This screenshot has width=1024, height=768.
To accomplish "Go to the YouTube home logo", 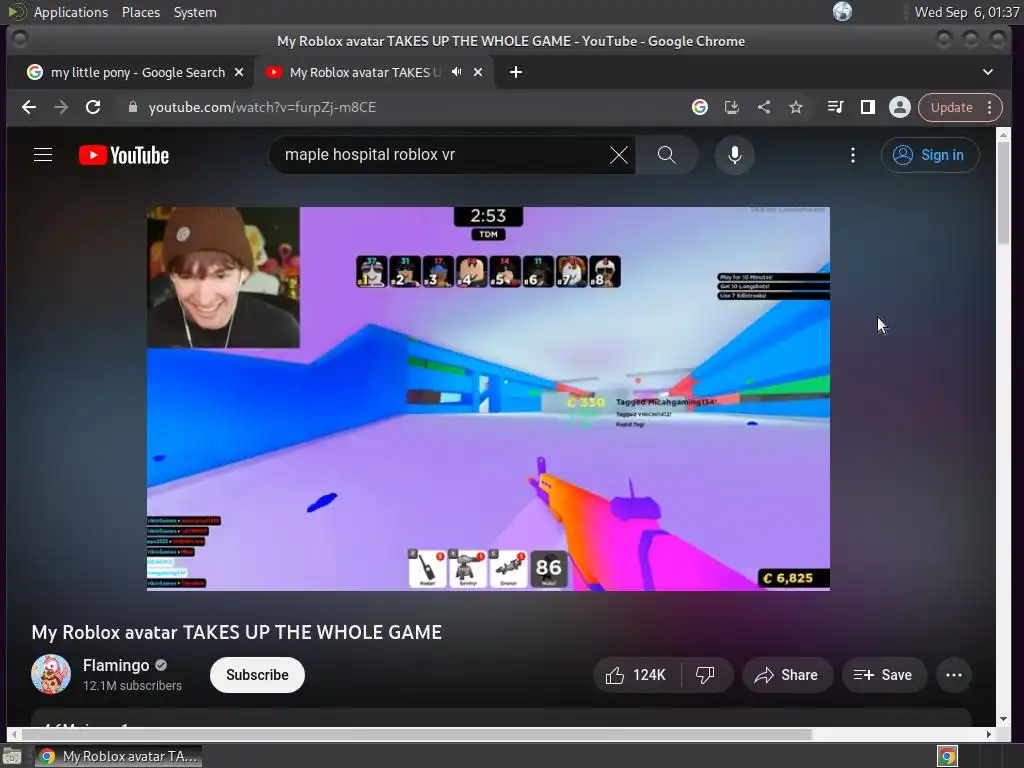I will (123, 155).
